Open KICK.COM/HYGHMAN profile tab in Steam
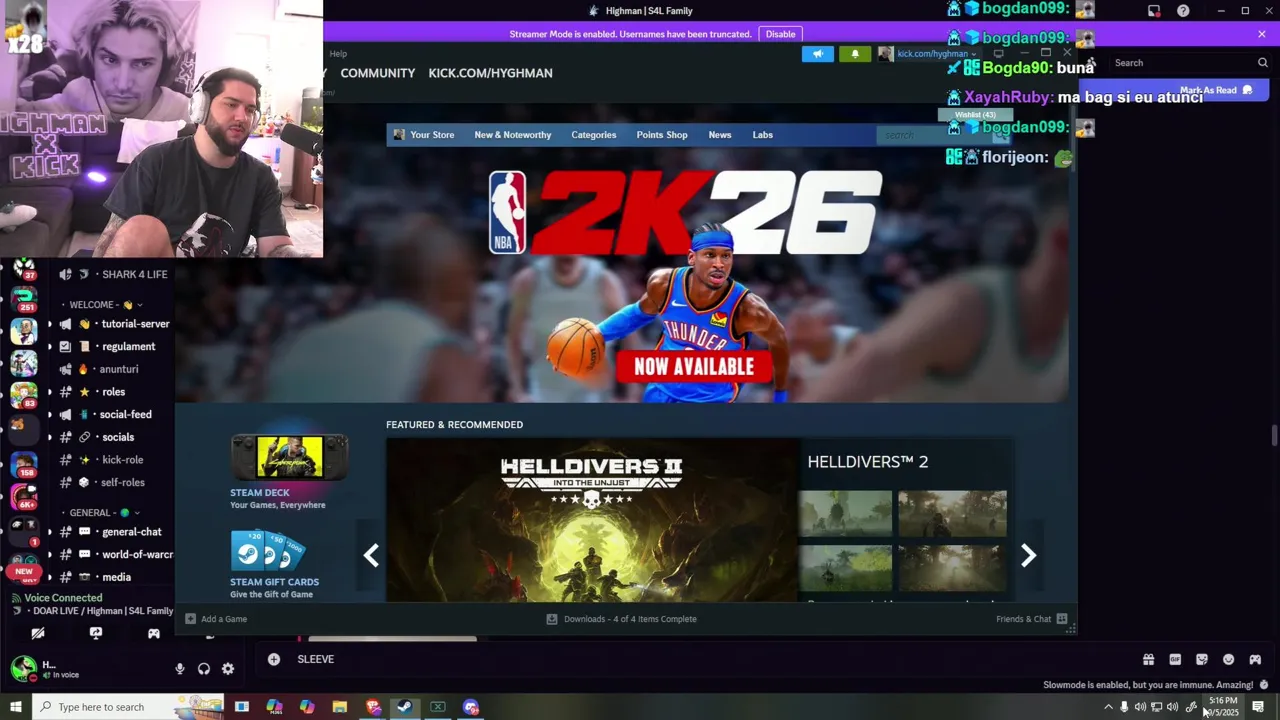The width and height of the screenshot is (1280, 720). 490,73
